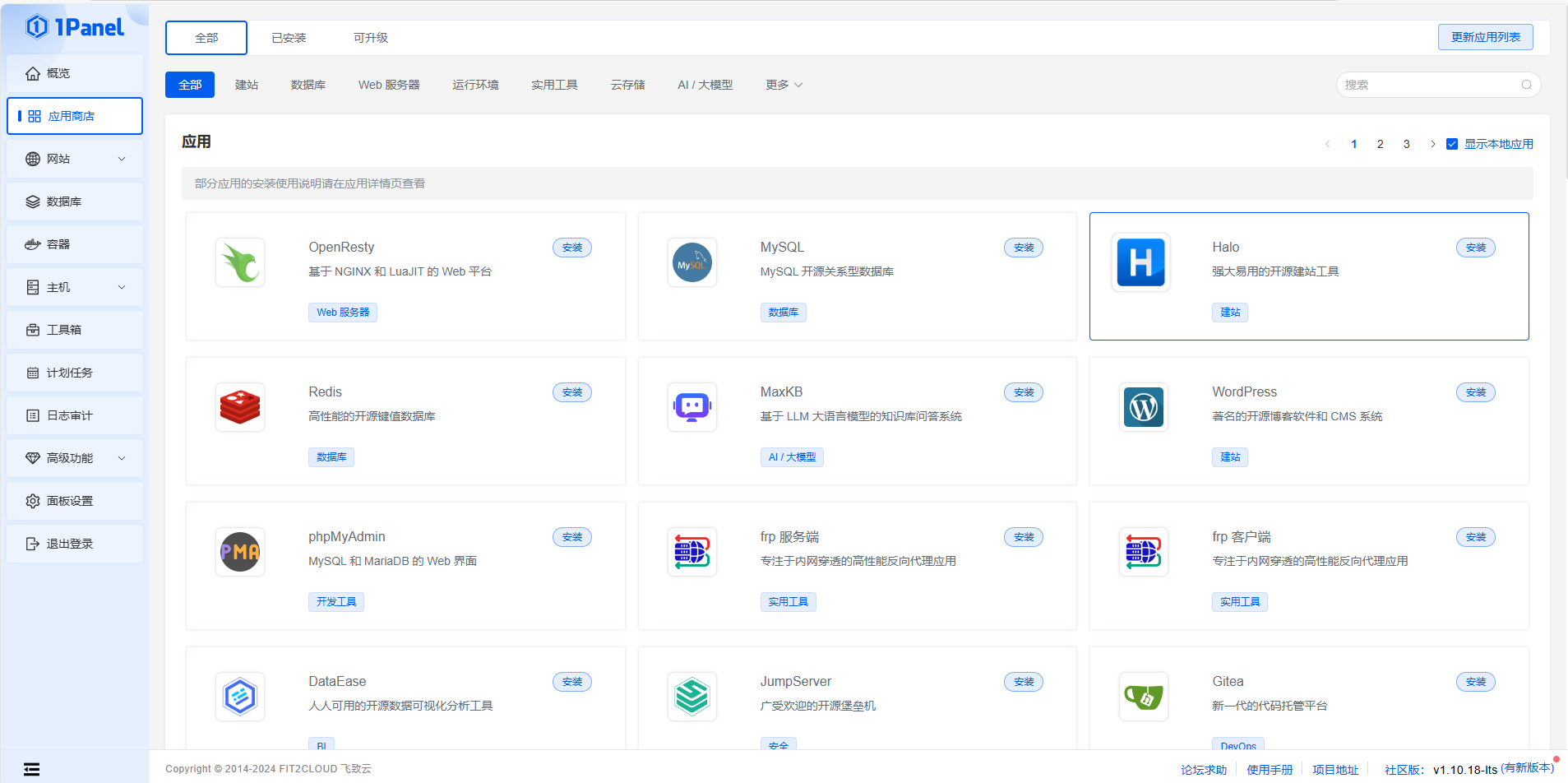Filter by 实用工具 category
The height and width of the screenshot is (783, 1568).
554,85
